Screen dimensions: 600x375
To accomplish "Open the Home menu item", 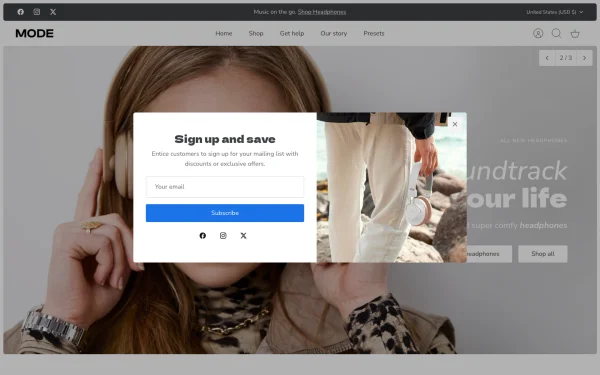I will tap(224, 34).
